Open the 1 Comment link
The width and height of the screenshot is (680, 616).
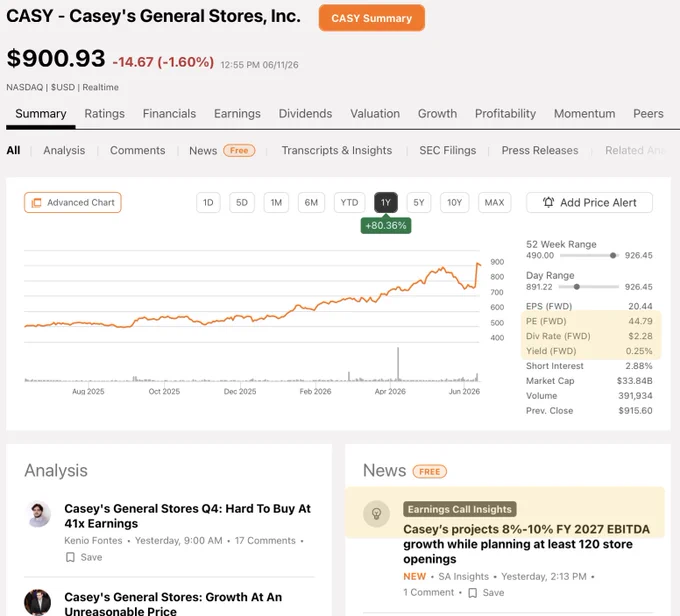(x=428, y=593)
